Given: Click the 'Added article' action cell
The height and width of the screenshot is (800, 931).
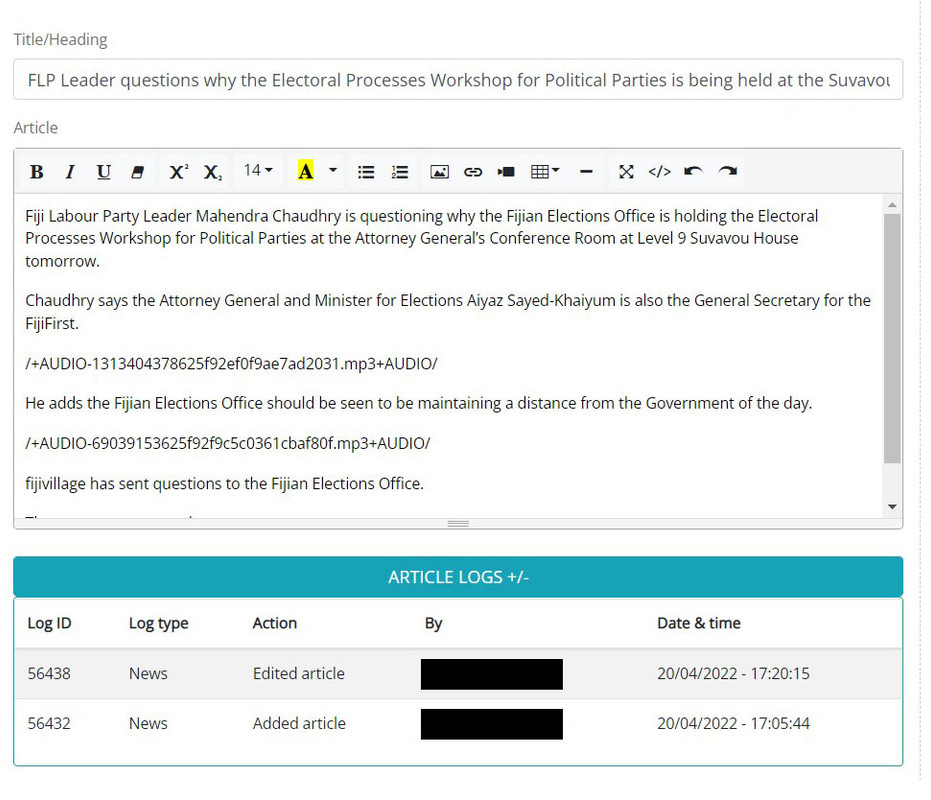Looking at the screenshot, I should tap(299, 723).
